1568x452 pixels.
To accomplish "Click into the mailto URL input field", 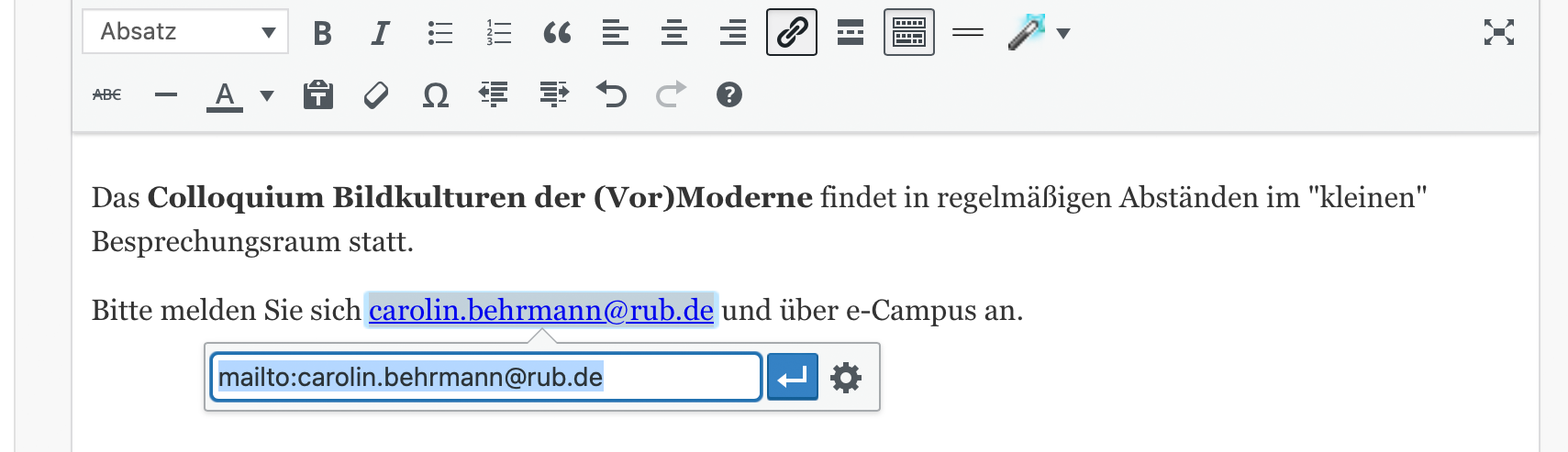I will pyautogui.click(x=486, y=377).
